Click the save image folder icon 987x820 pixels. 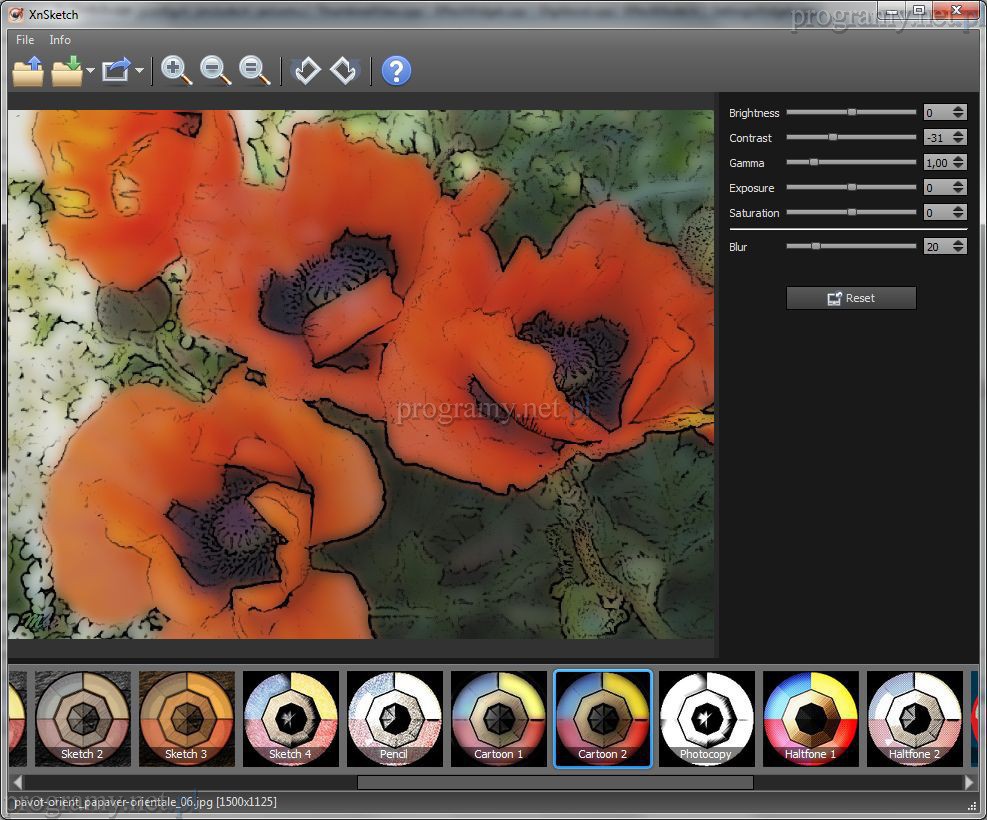tap(67, 71)
